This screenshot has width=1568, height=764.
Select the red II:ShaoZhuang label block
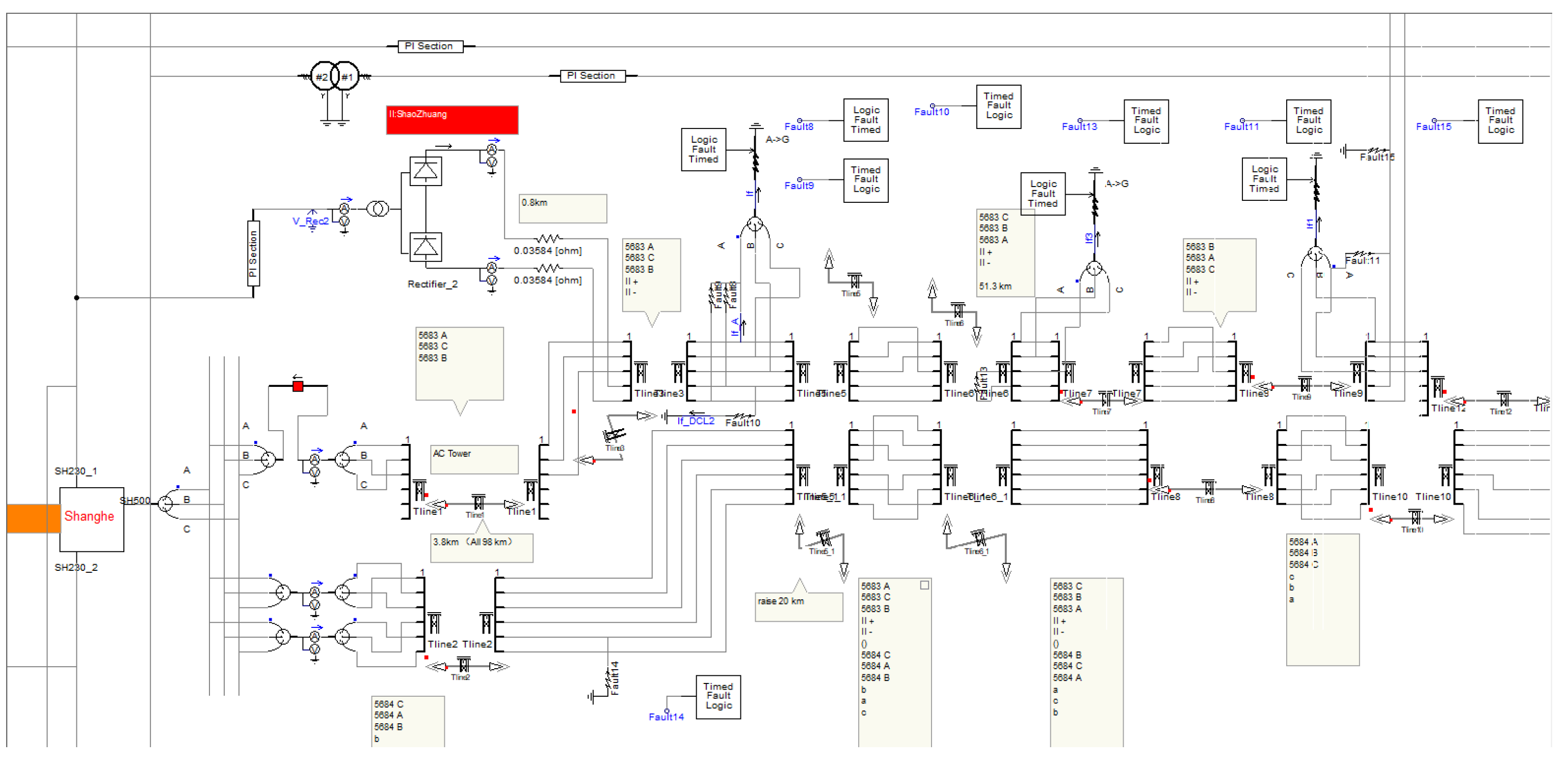point(451,120)
